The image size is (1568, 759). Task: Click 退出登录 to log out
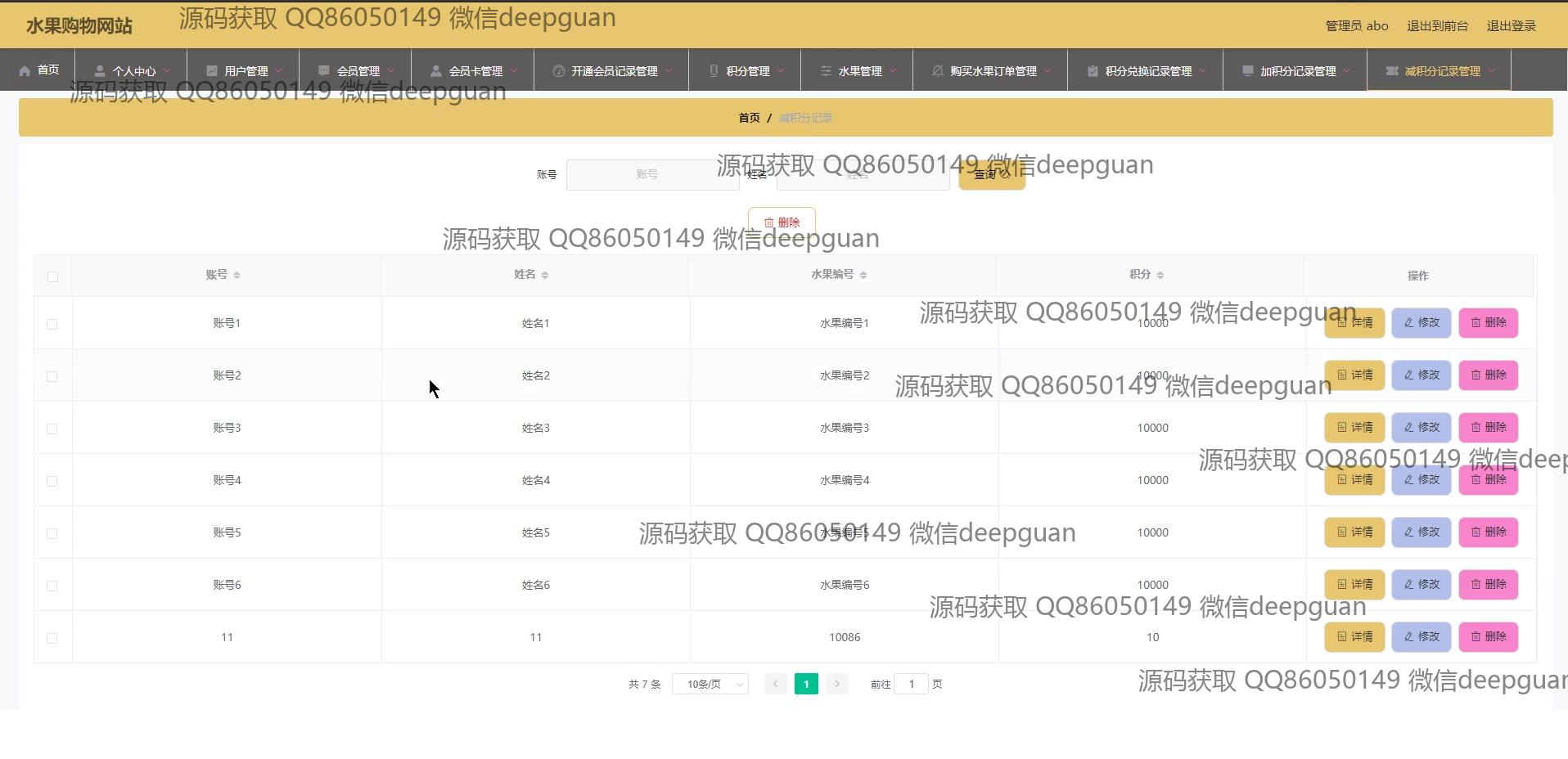pos(1511,26)
